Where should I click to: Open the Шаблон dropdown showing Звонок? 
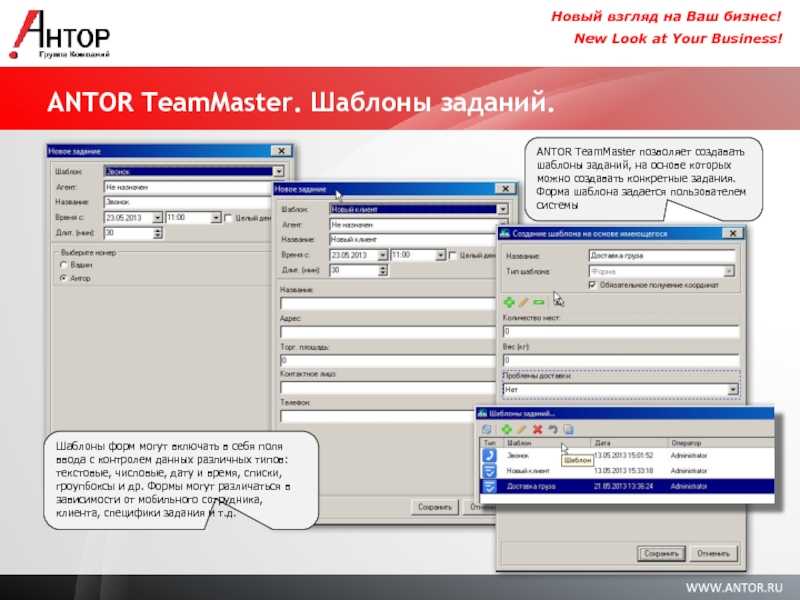click(x=279, y=171)
